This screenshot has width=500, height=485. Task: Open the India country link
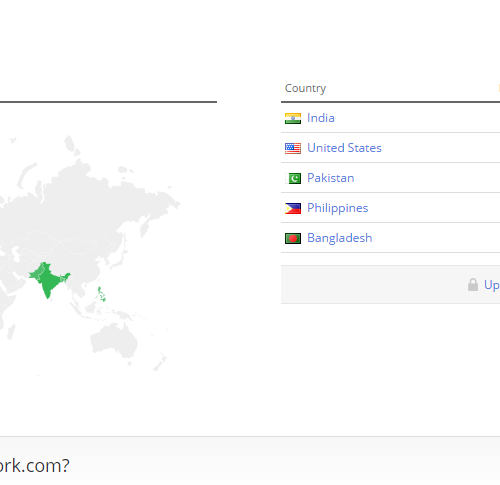point(321,118)
